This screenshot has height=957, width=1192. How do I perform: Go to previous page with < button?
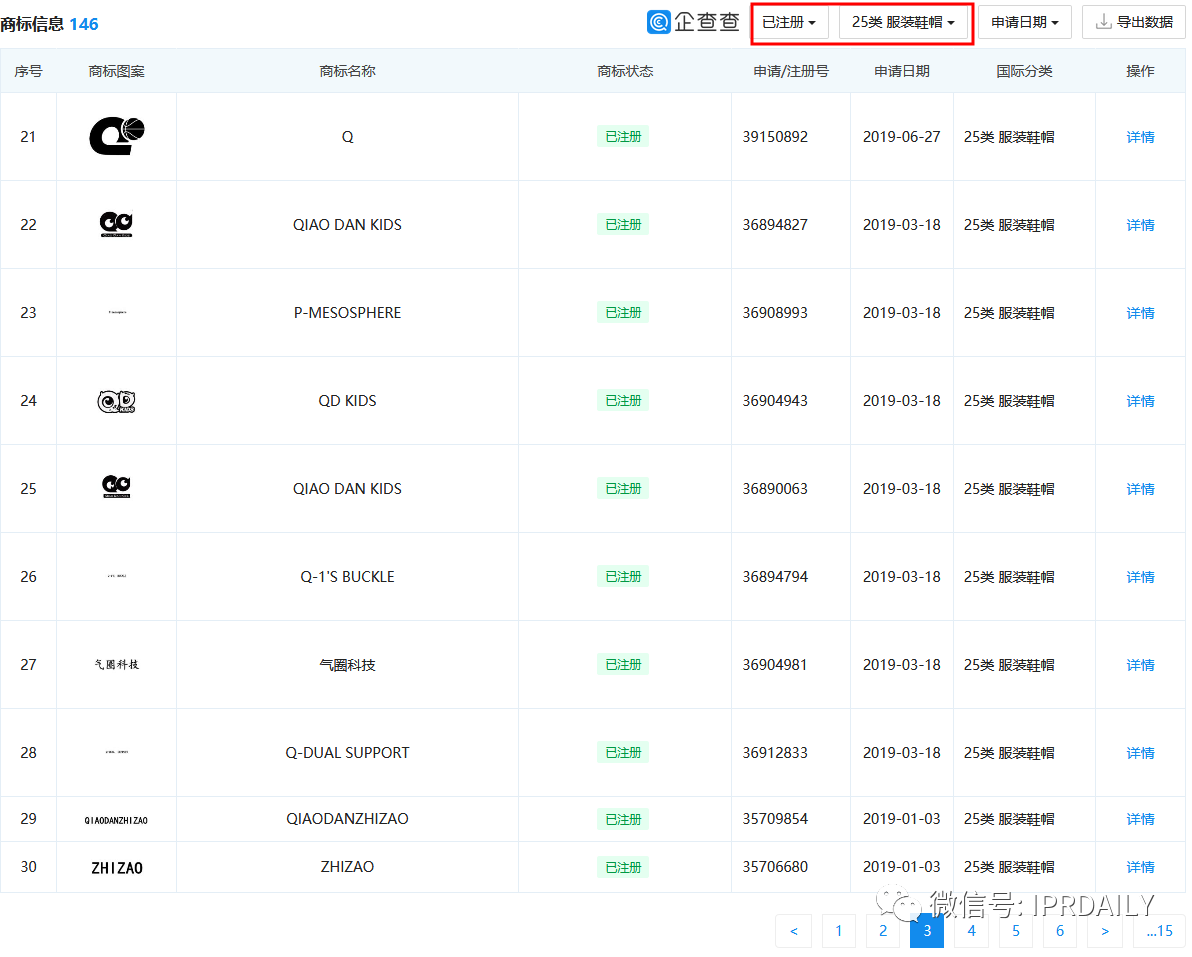(794, 930)
